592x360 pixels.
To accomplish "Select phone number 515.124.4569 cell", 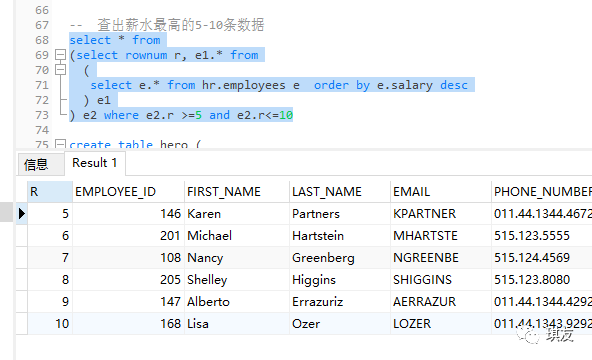I will tap(542, 258).
